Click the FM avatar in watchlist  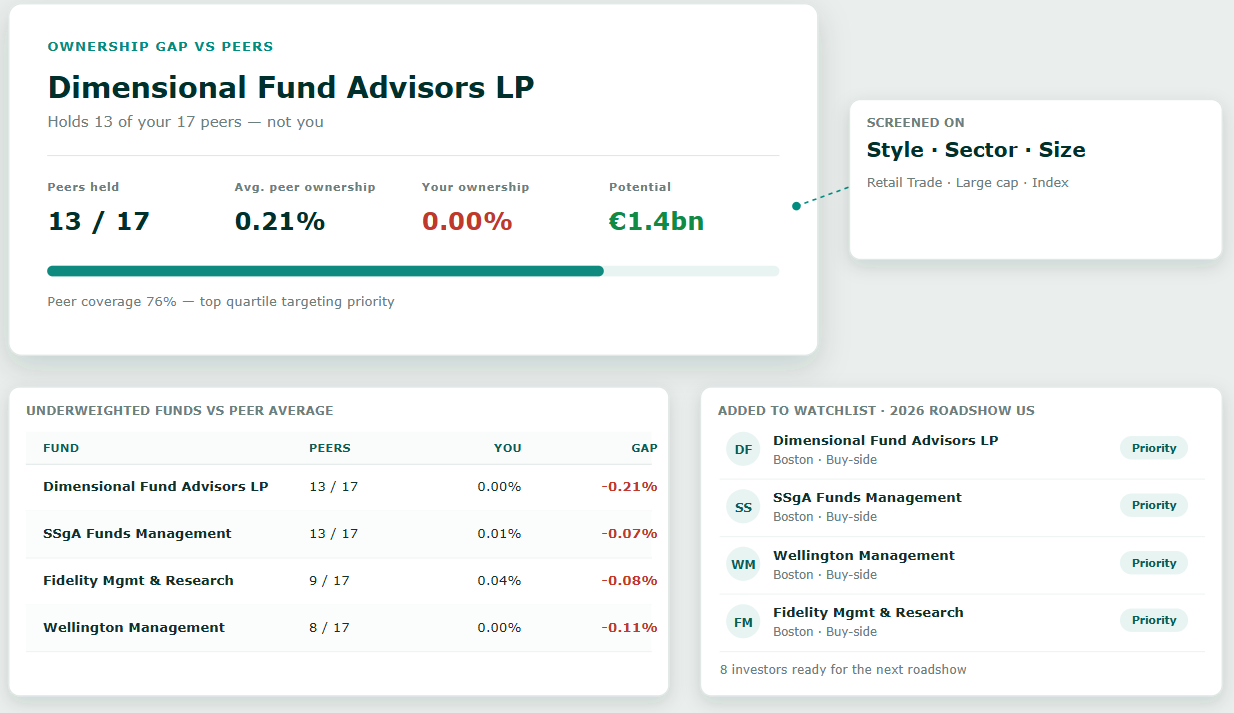click(743, 622)
